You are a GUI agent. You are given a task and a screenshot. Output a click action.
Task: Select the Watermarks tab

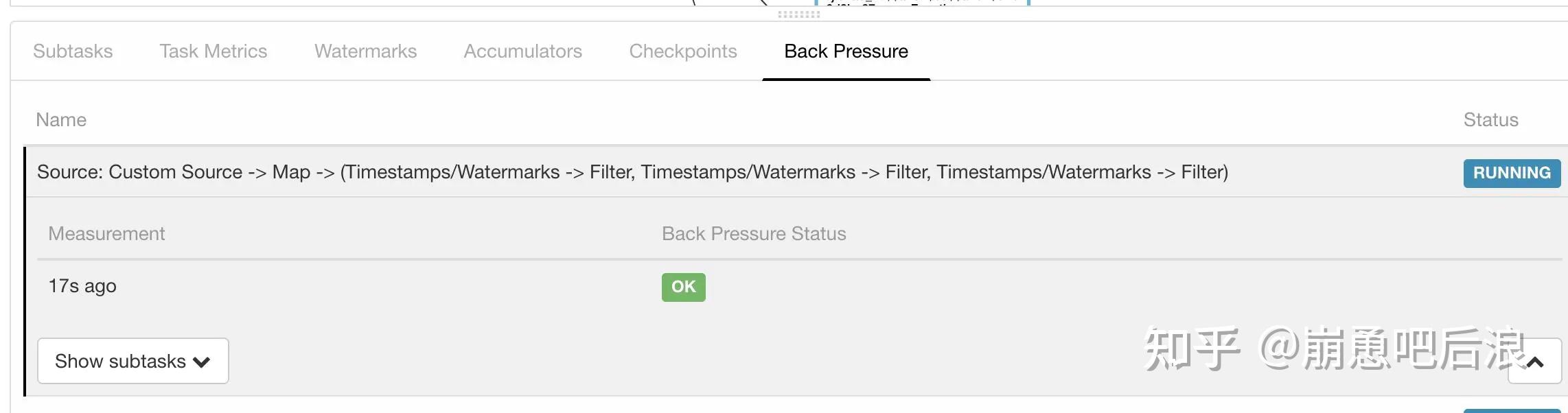(365, 51)
